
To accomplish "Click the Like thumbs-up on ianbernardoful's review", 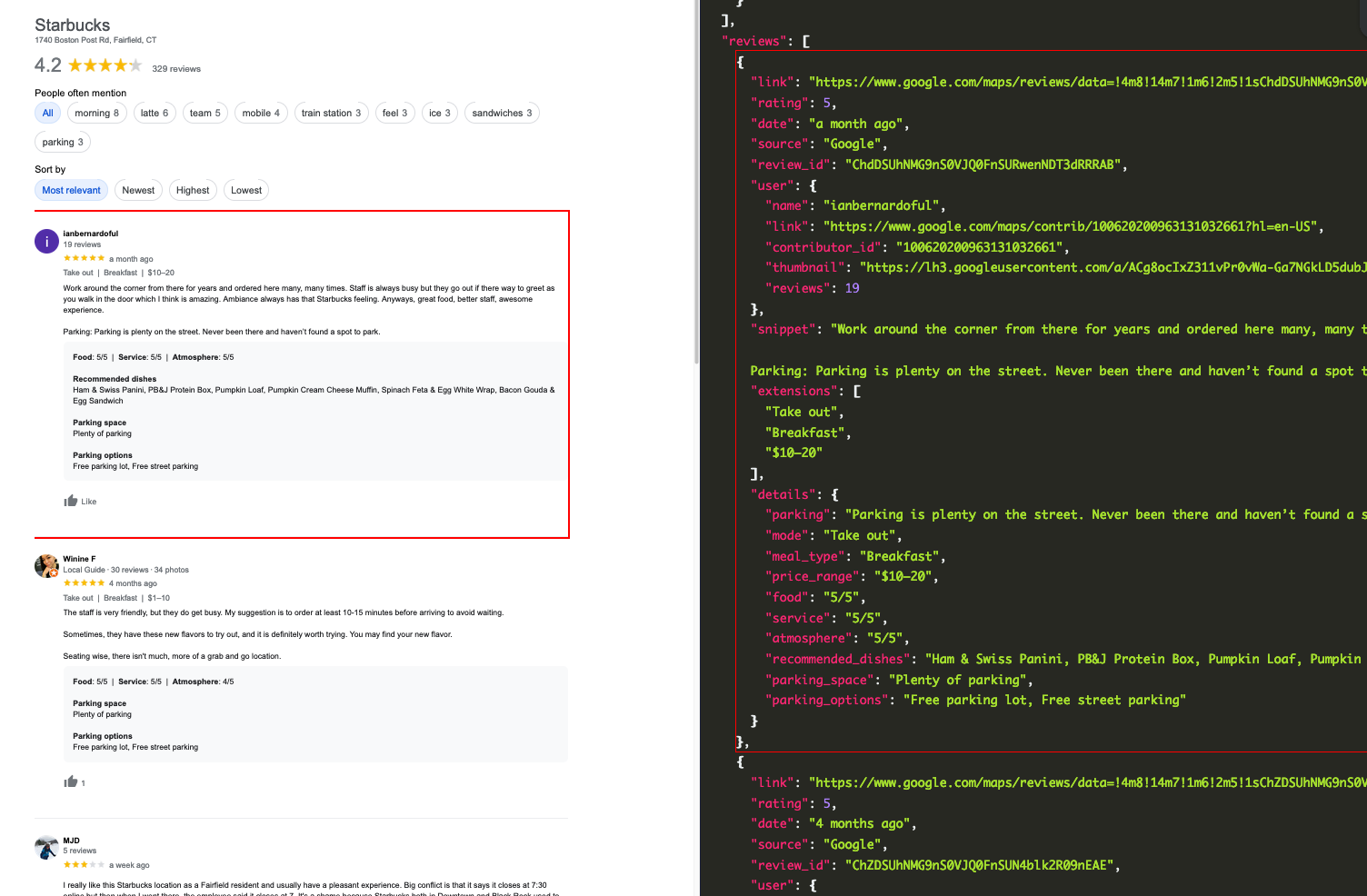I will click(71, 501).
